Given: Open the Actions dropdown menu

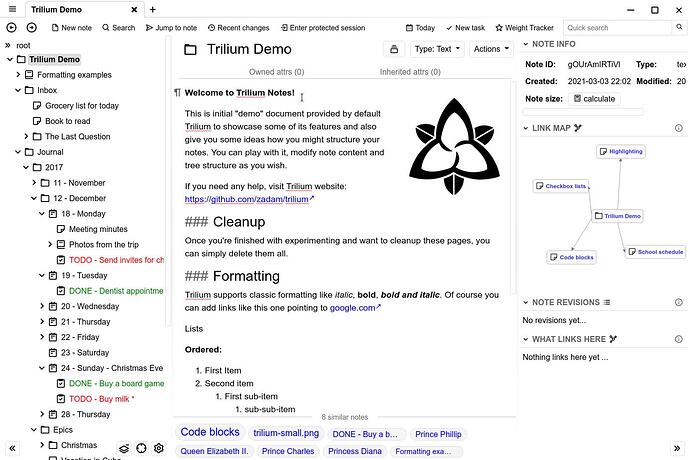Looking at the screenshot, I should 490,49.
